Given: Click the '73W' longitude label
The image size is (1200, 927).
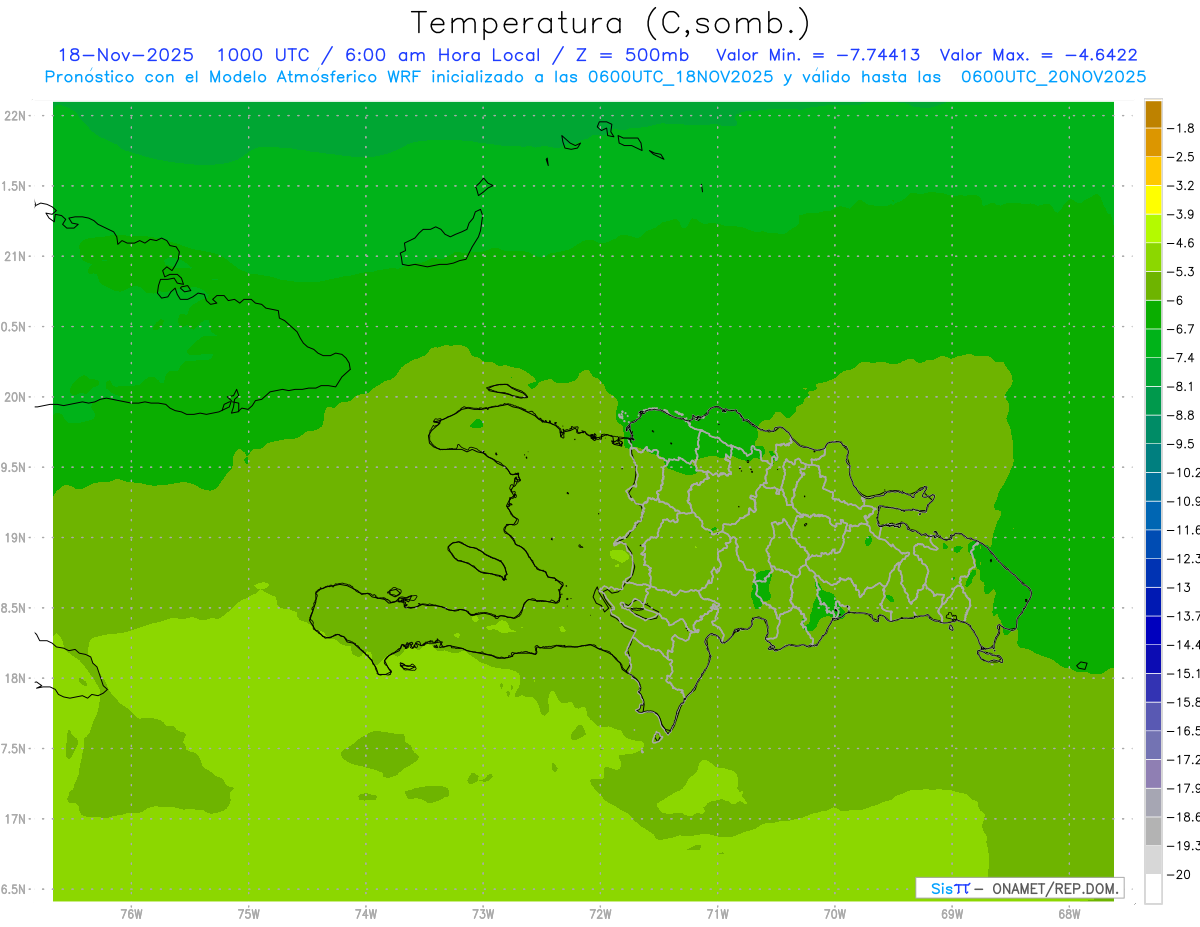Looking at the screenshot, I should (483, 914).
